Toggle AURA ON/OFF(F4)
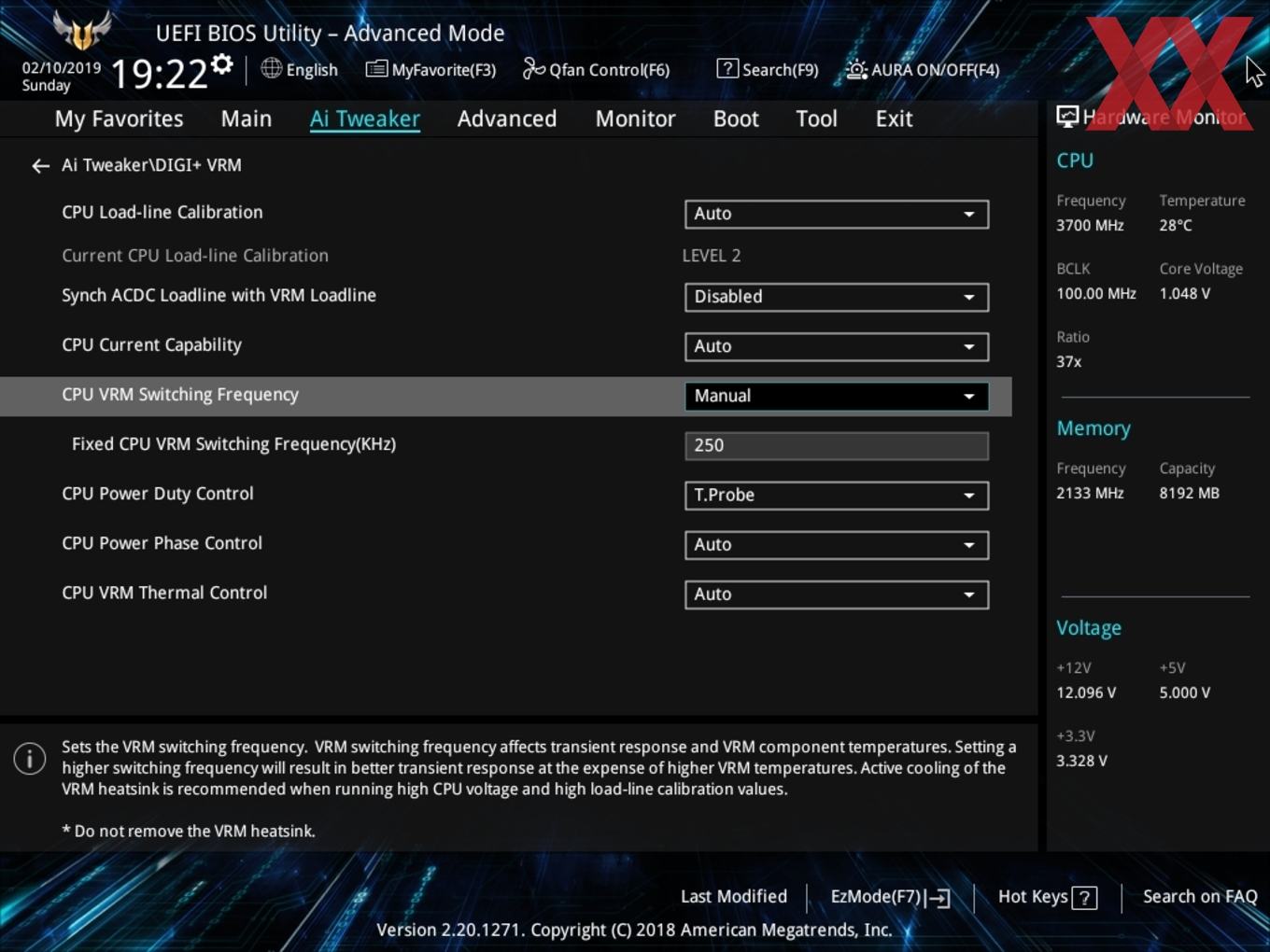Viewport: 1270px width, 952px height. coord(935,70)
